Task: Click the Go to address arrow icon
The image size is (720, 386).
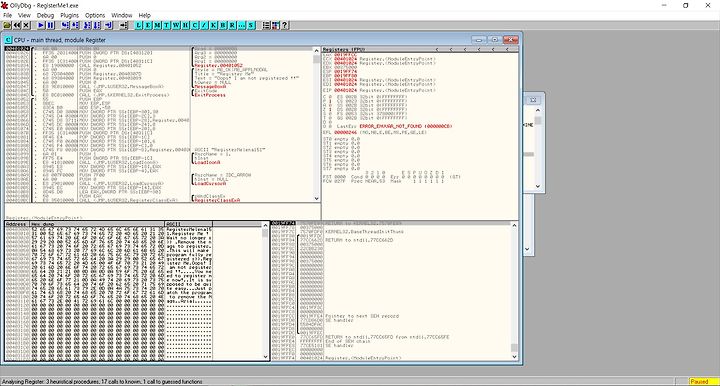Action: (124, 25)
